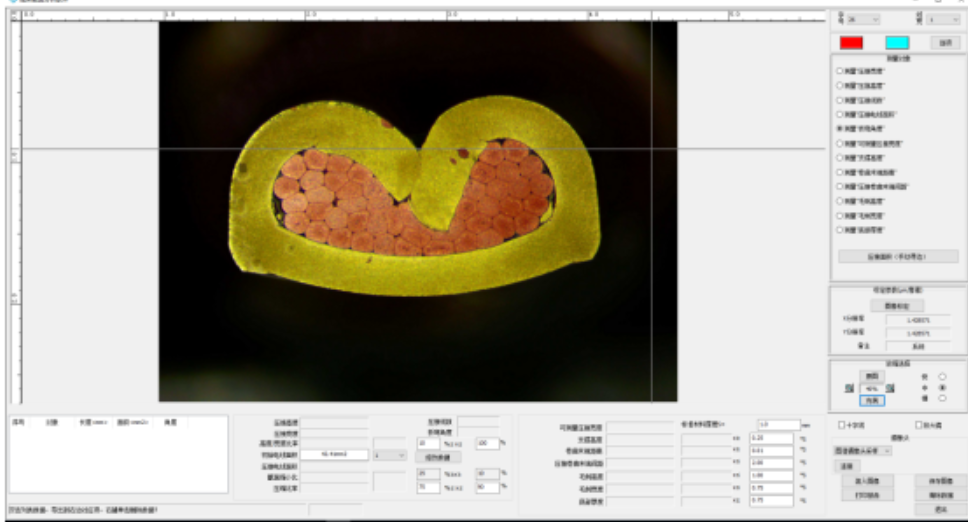Pick the cyan color swatch
Viewport: 968px width, 522px height.
897,43
